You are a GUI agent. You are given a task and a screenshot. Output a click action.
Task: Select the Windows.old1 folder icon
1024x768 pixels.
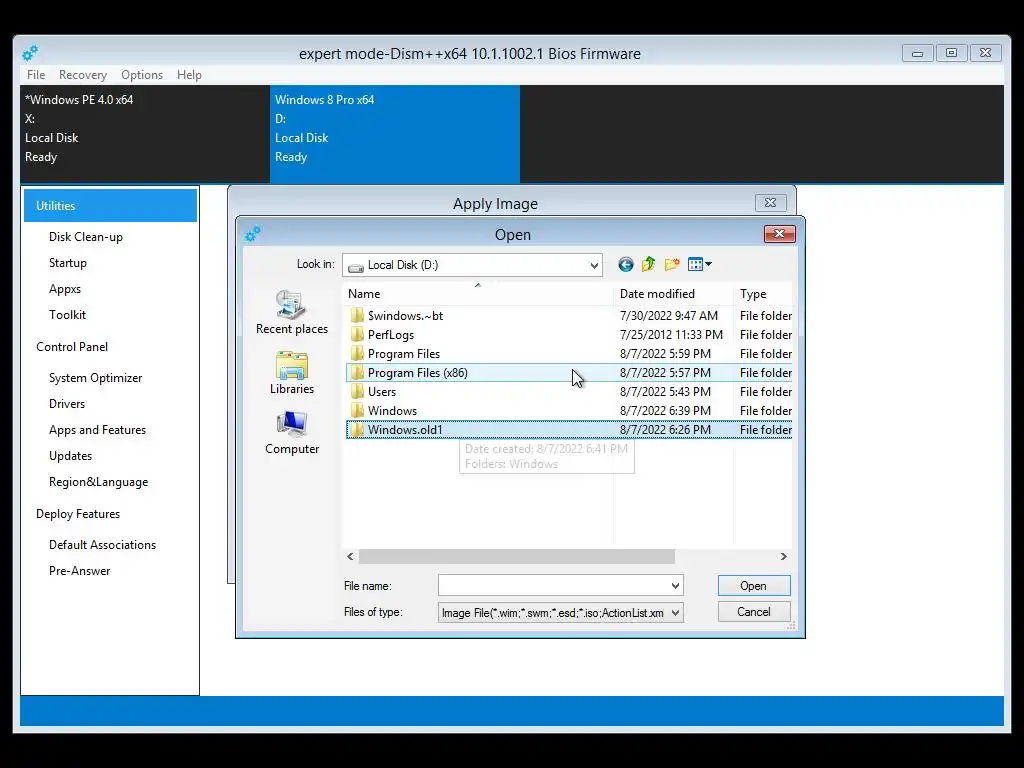[x=357, y=430]
